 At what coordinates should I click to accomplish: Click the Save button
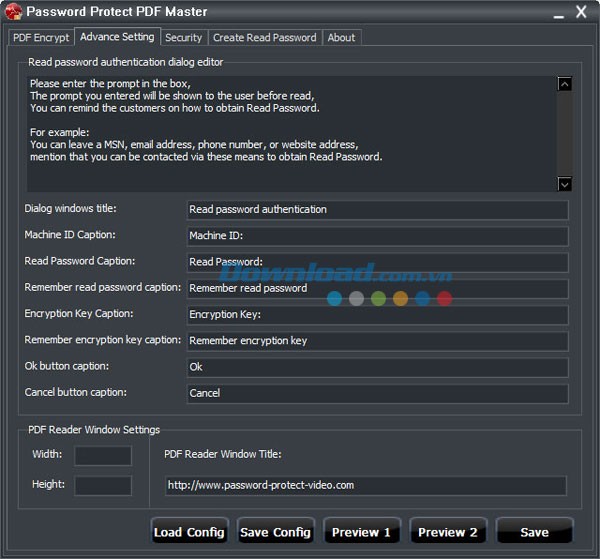pyautogui.click(x=535, y=531)
